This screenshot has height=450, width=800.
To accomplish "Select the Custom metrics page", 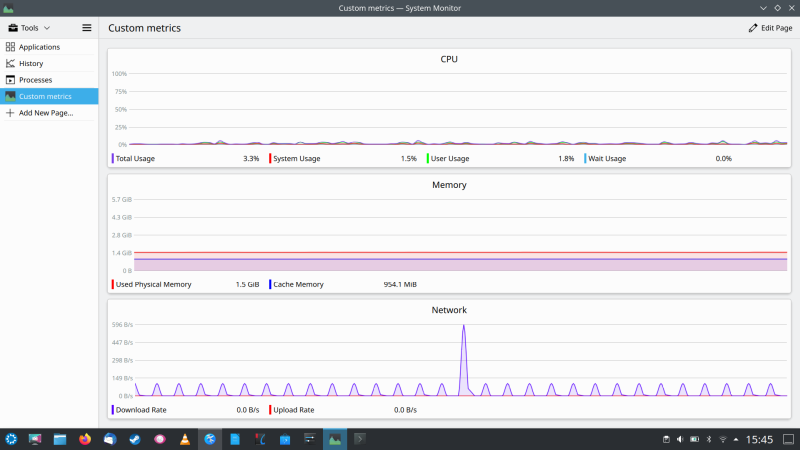I will [45, 96].
